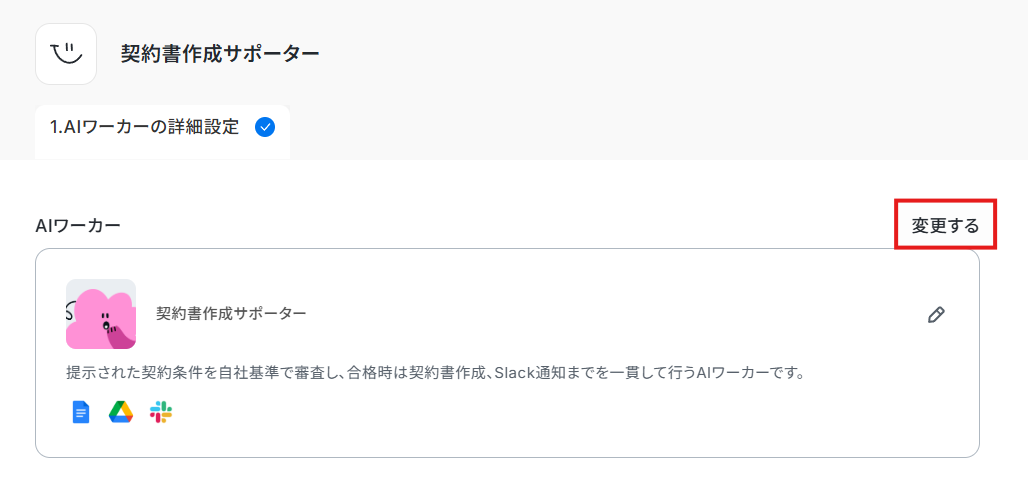Click the worker description text about Slack通知
Screen dimensions: 1028x498
coord(435,374)
